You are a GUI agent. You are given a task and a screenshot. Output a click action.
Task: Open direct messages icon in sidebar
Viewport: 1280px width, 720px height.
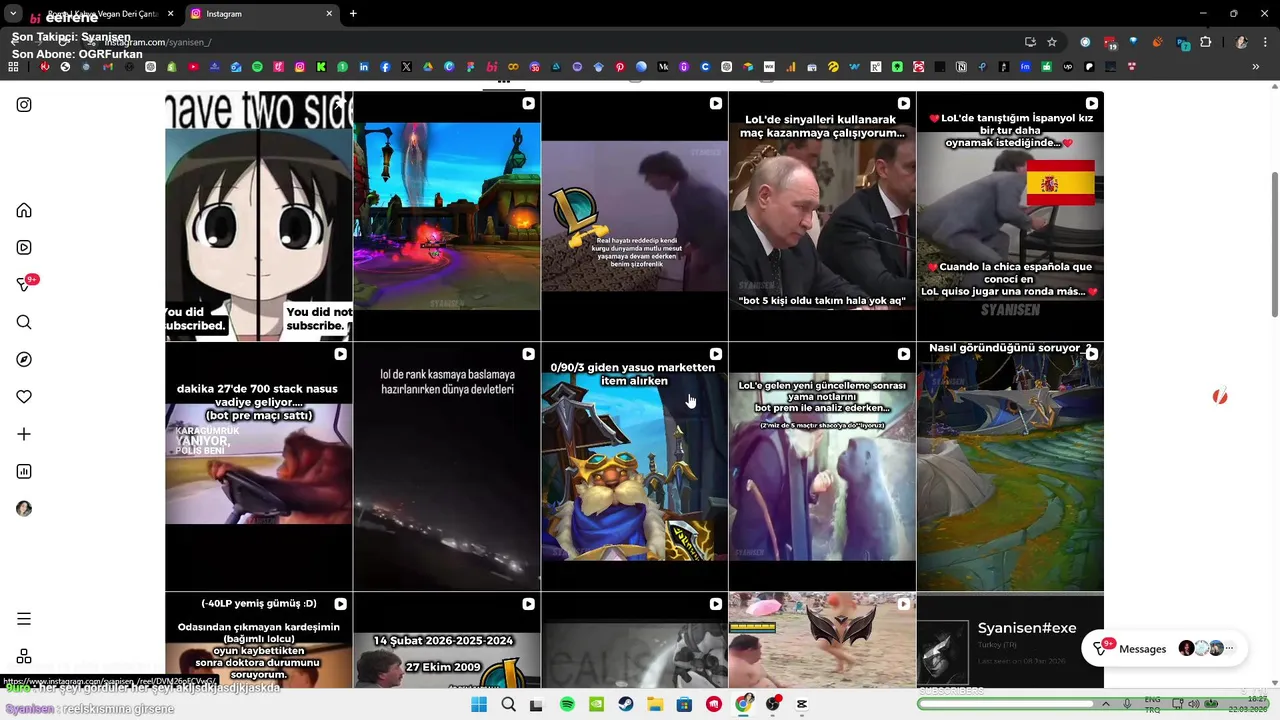pyautogui.click(x=24, y=285)
